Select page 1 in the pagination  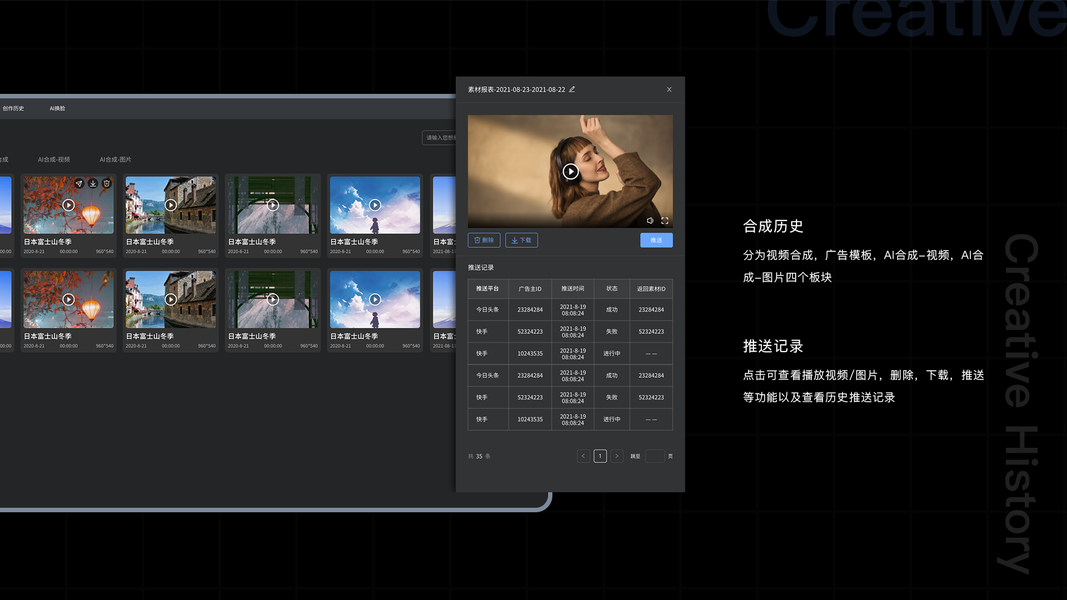click(600, 456)
